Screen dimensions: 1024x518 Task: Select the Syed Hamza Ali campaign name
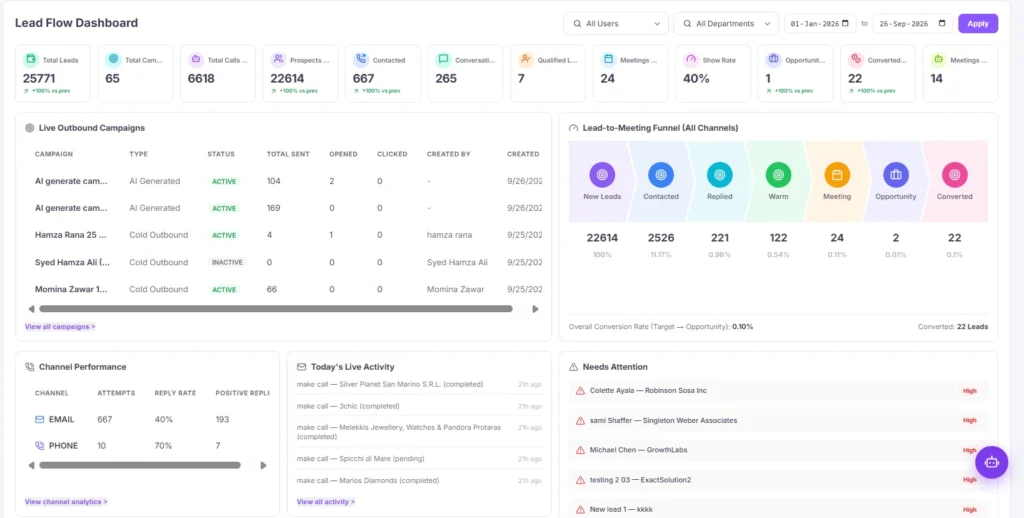(x=72, y=263)
